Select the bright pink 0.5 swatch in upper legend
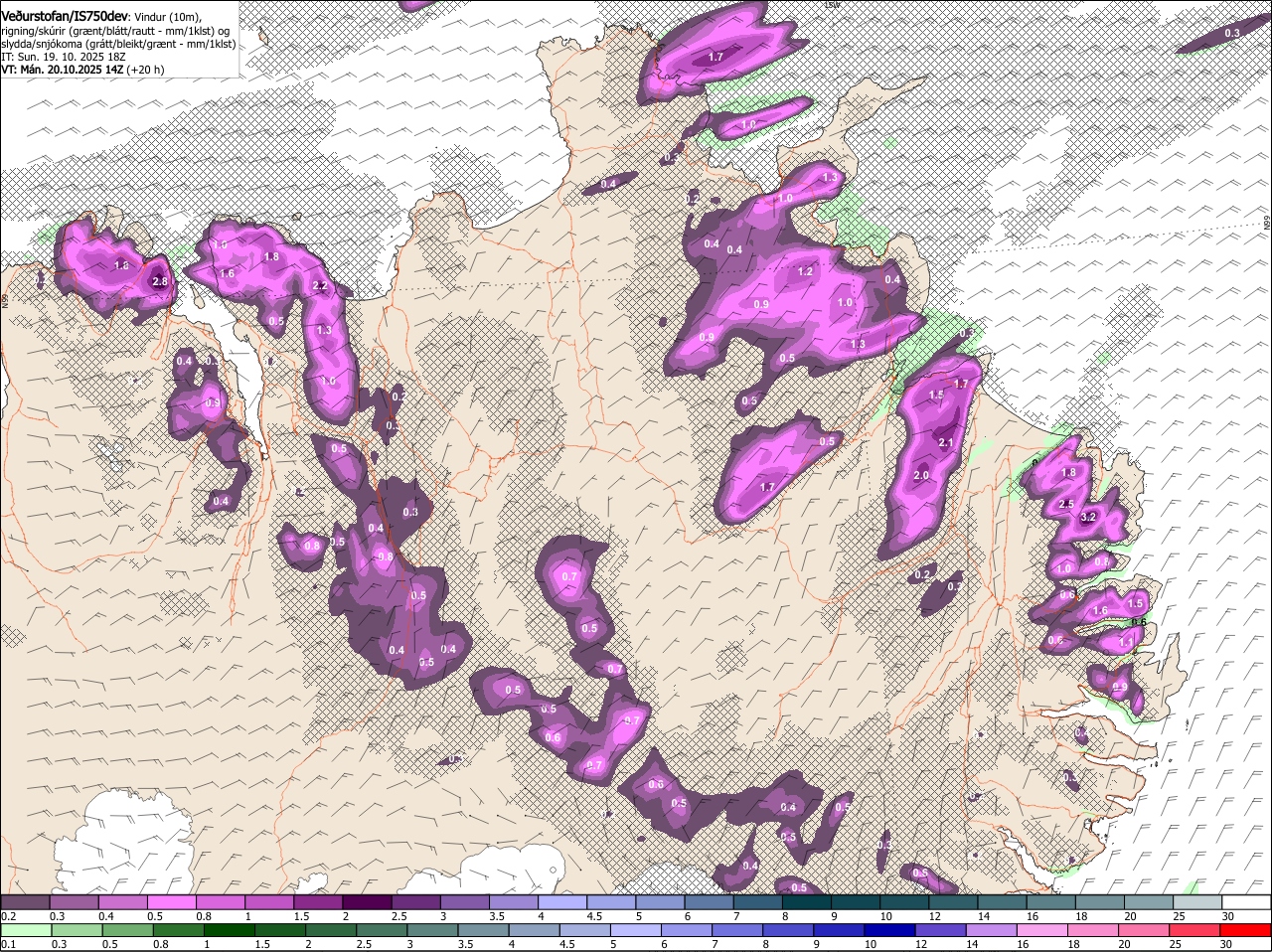1272x952 pixels. click(171, 901)
